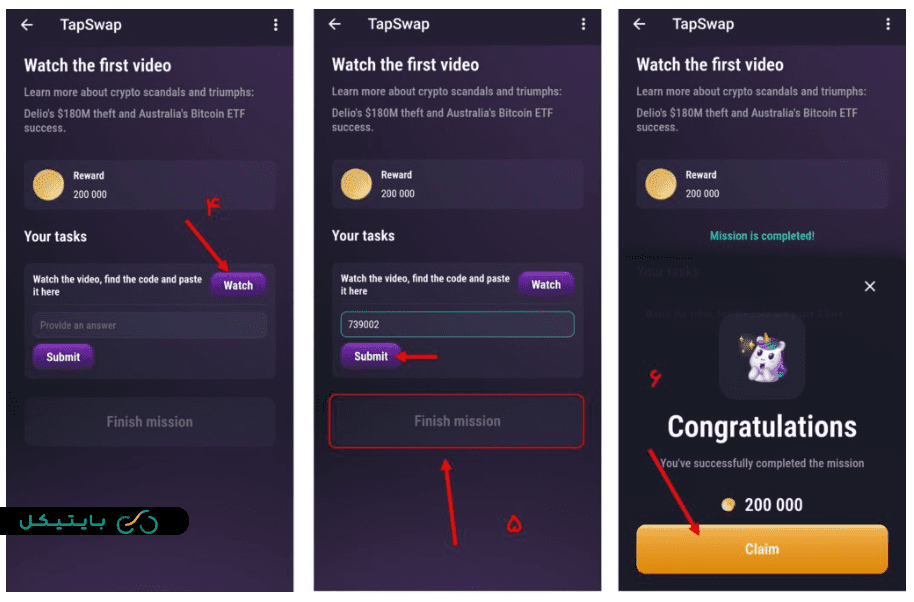The height and width of the screenshot is (602, 914).
Task: Tap the back arrow on the first panel
Action: tap(27, 24)
